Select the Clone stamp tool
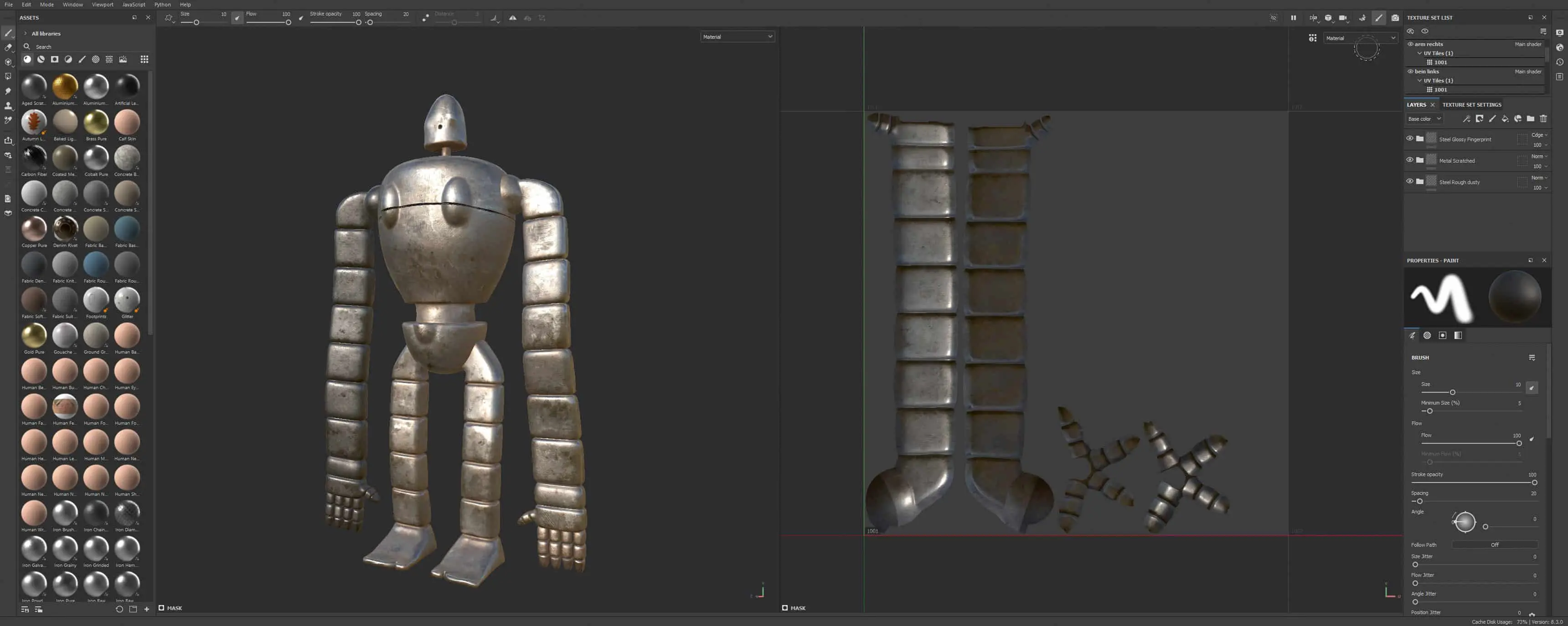The width and height of the screenshot is (1568, 626). (x=8, y=106)
